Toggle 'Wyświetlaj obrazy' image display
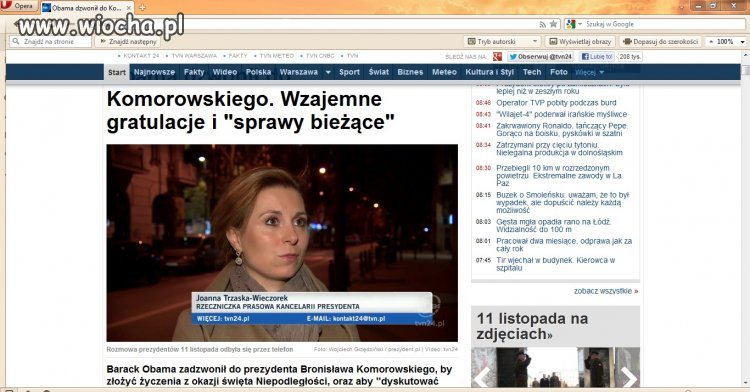 point(580,42)
